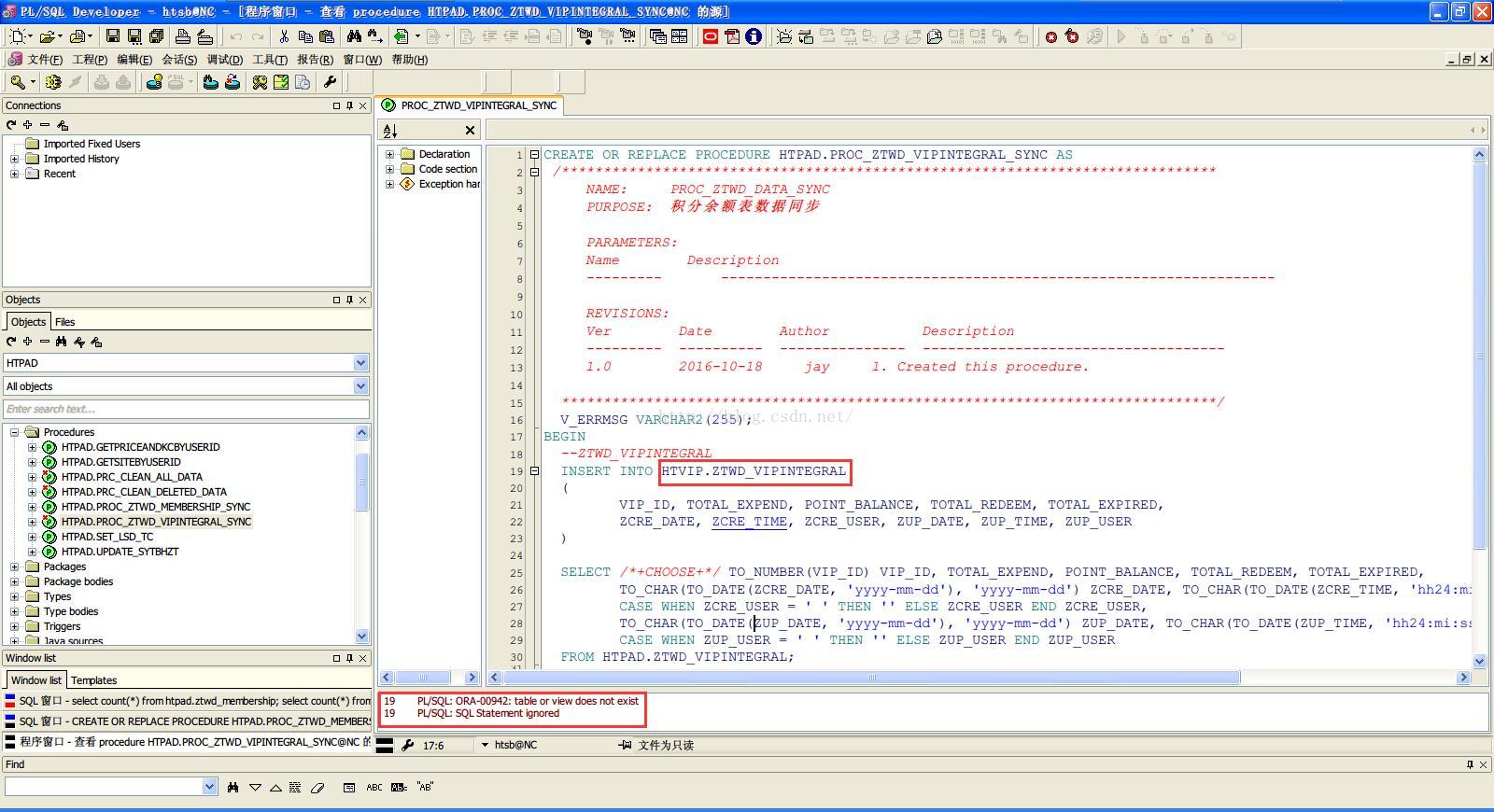Click the Paste clipboard icon

point(327,36)
